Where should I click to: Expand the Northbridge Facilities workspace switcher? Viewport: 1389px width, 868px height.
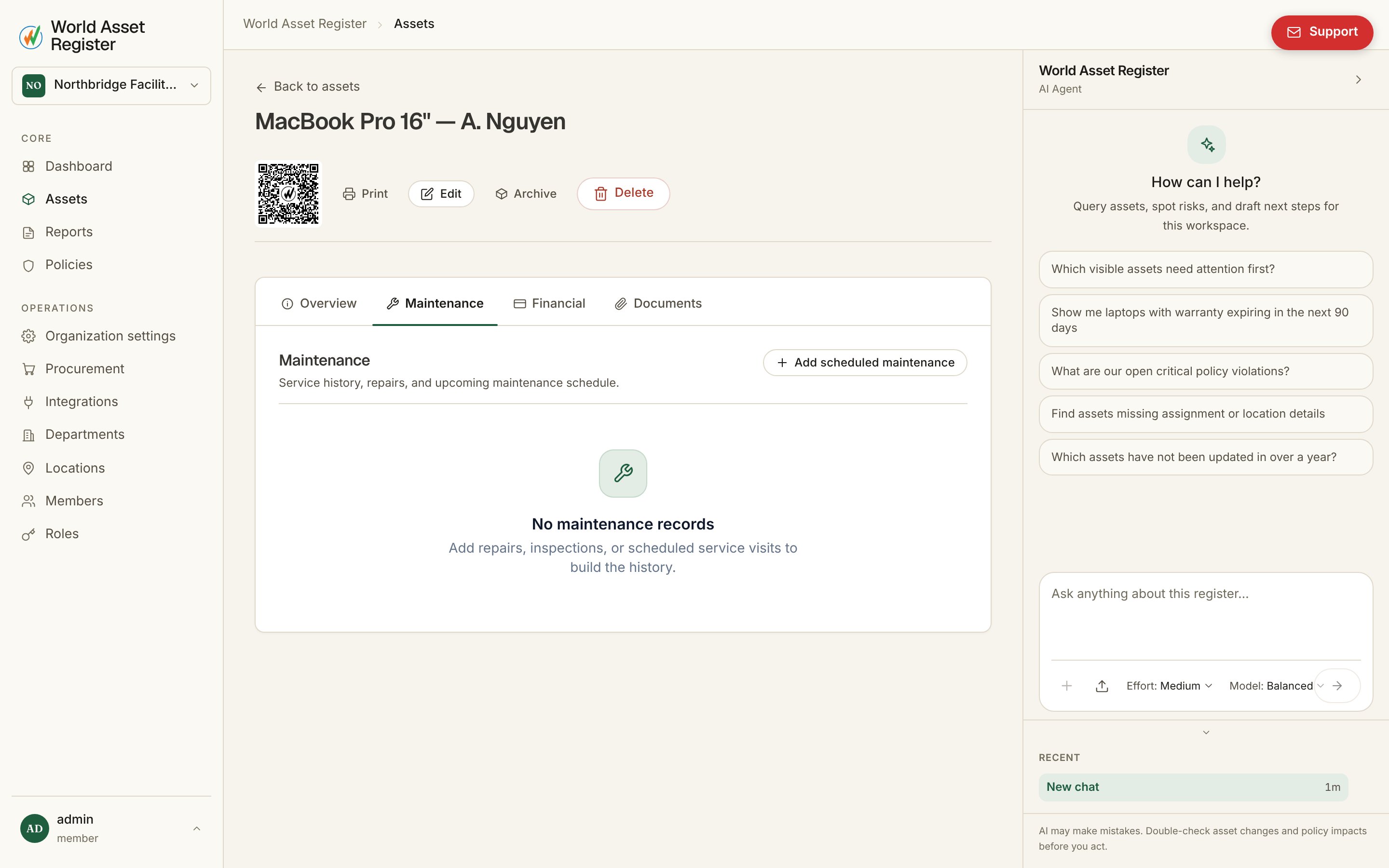111,85
